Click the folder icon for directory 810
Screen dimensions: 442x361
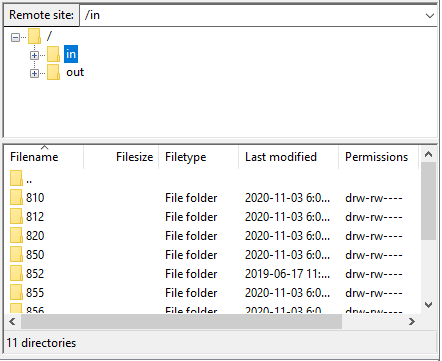pyautogui.click(x=16, y=197)
